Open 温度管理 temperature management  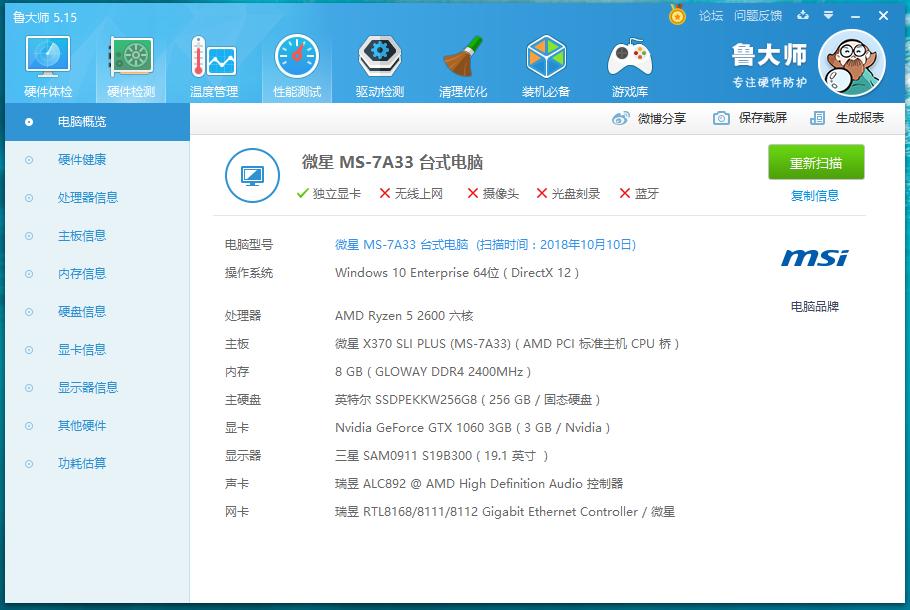[212, 64]
